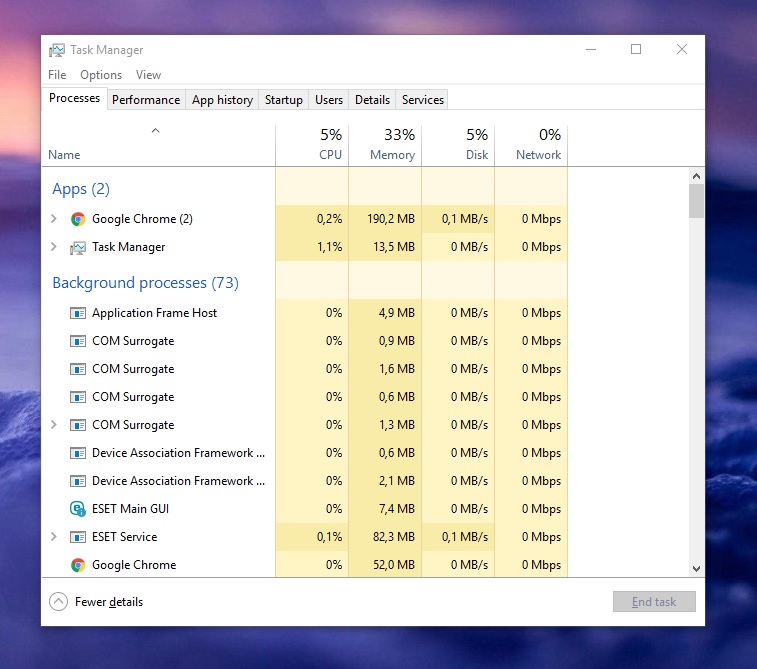This screenshot has width=757, height=669.
Task: Expand the COM Surrogate 1,3 MB entry
Action: [x=54, y=425]
